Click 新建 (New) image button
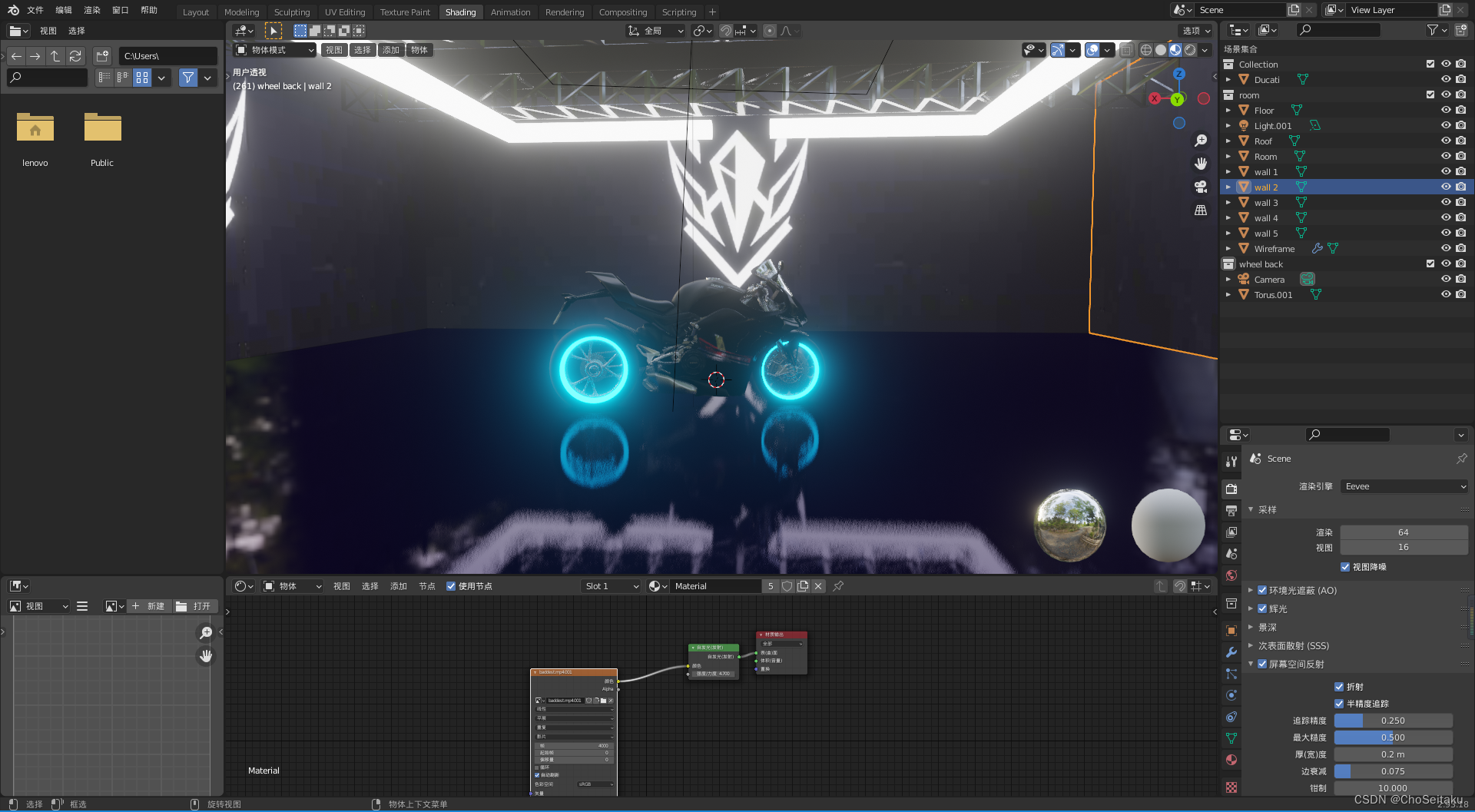 [148, 606]
